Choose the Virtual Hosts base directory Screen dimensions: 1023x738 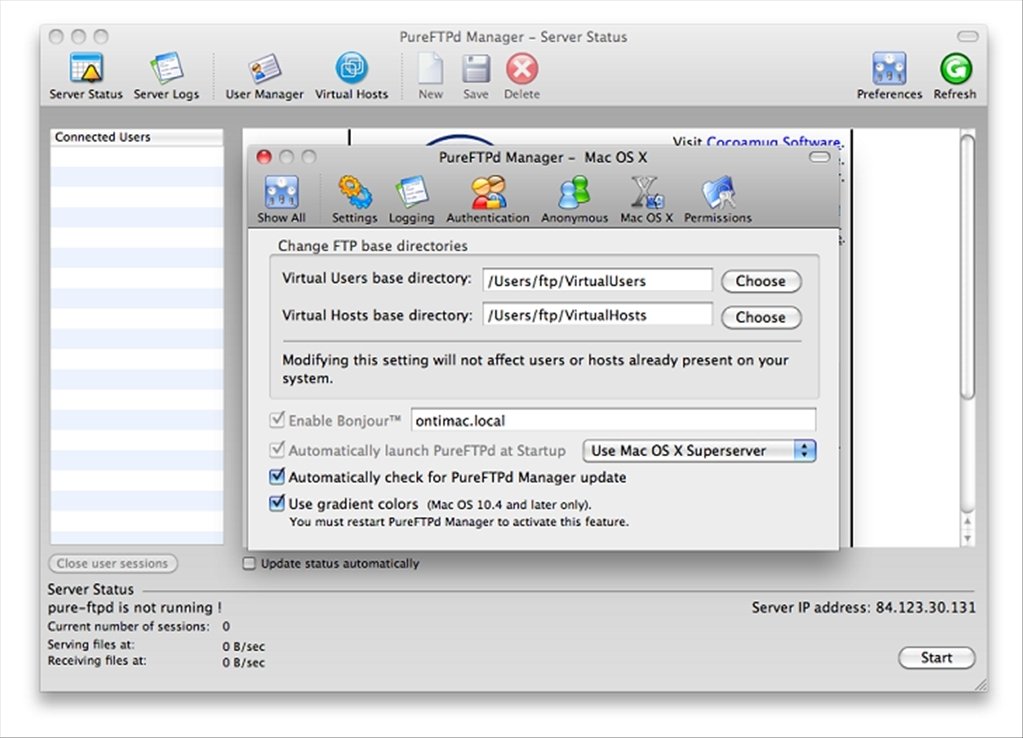[761, 317]
